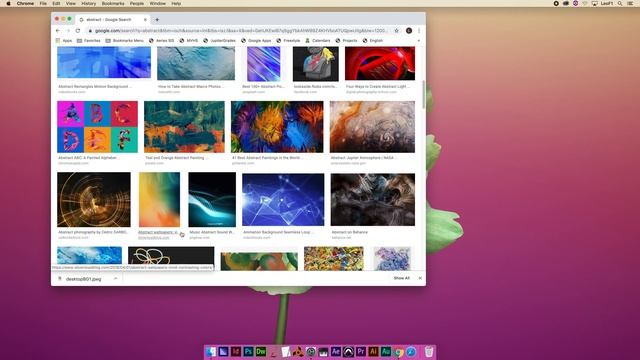Image resolution: width=640 pixels, height=360 pixels.
Task: Open the Edit menu
Action: click(x=56, y=3)
